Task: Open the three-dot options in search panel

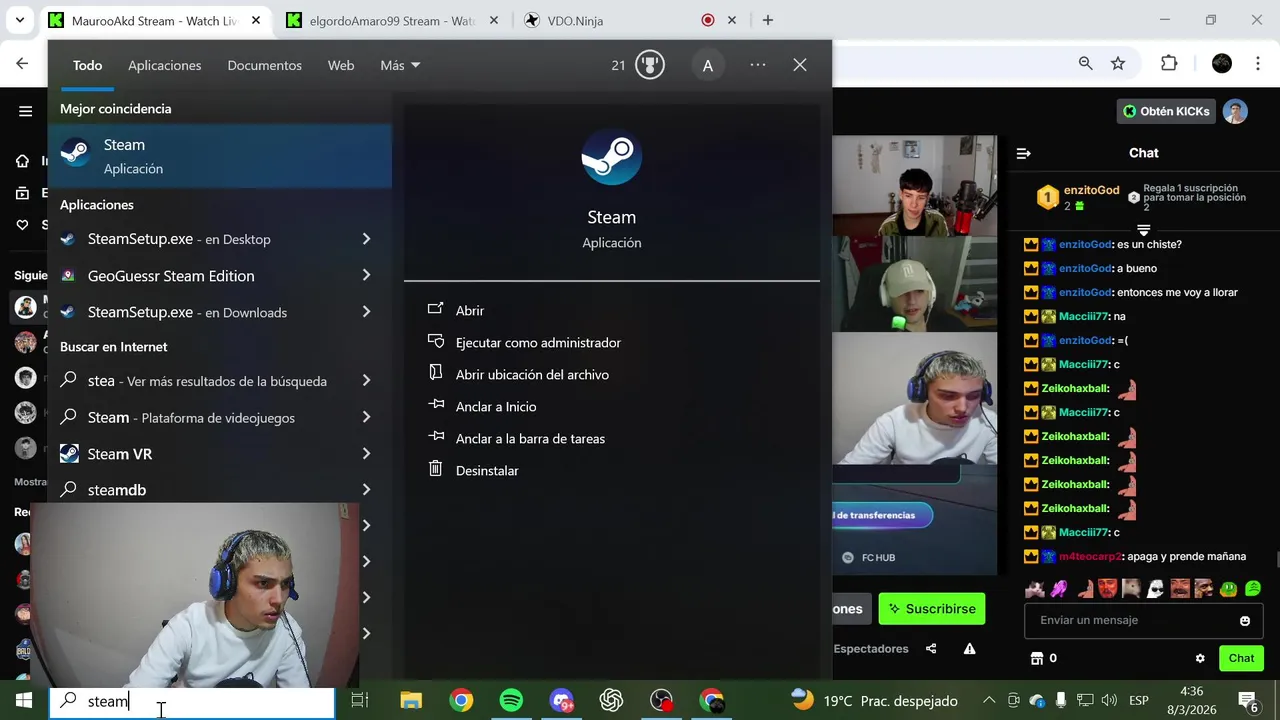Action: click(758, 65)
